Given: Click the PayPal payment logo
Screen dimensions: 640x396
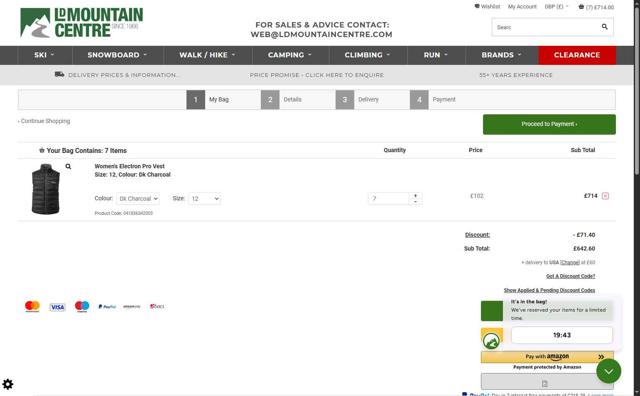Looking at the screenshot, I should [x=107, y=307].
